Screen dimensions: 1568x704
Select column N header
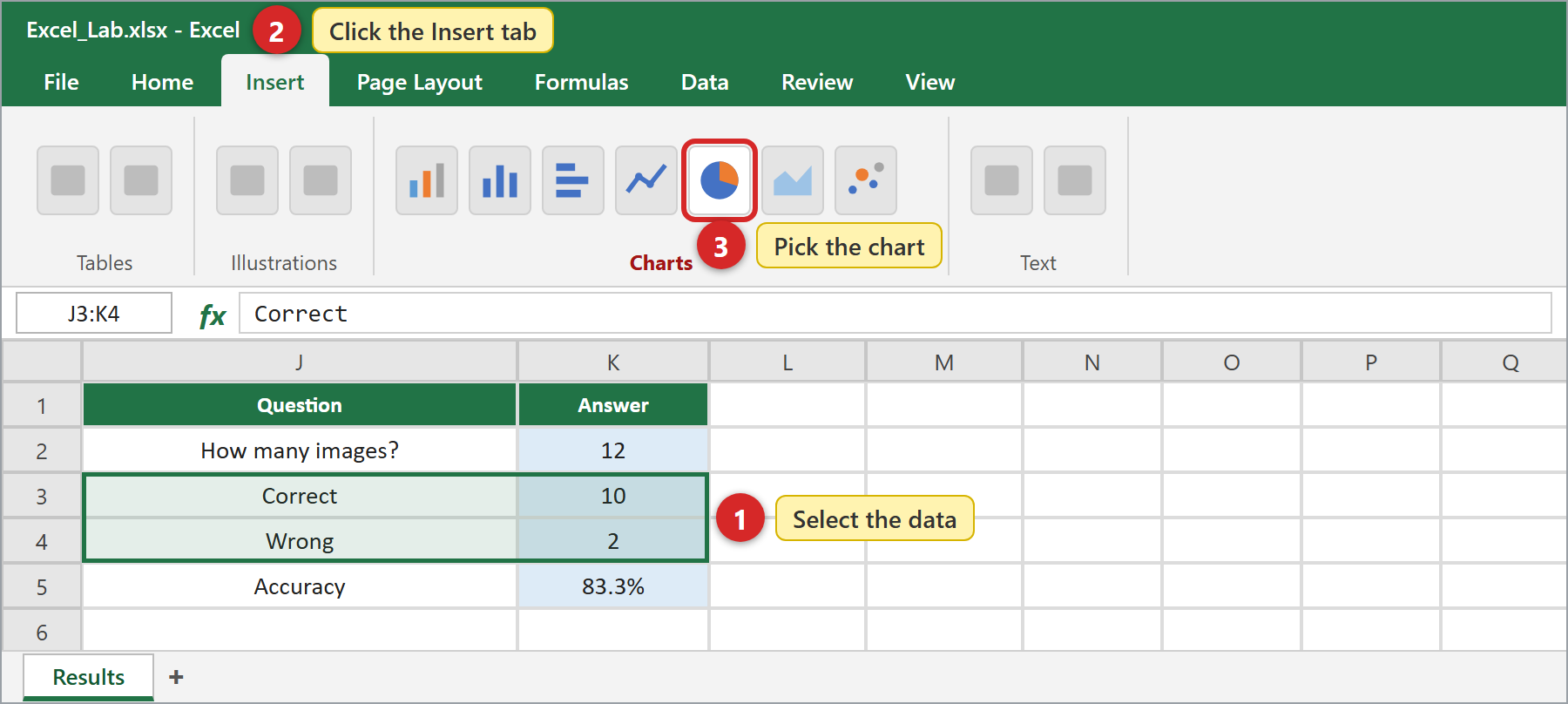coord(1092,362)
